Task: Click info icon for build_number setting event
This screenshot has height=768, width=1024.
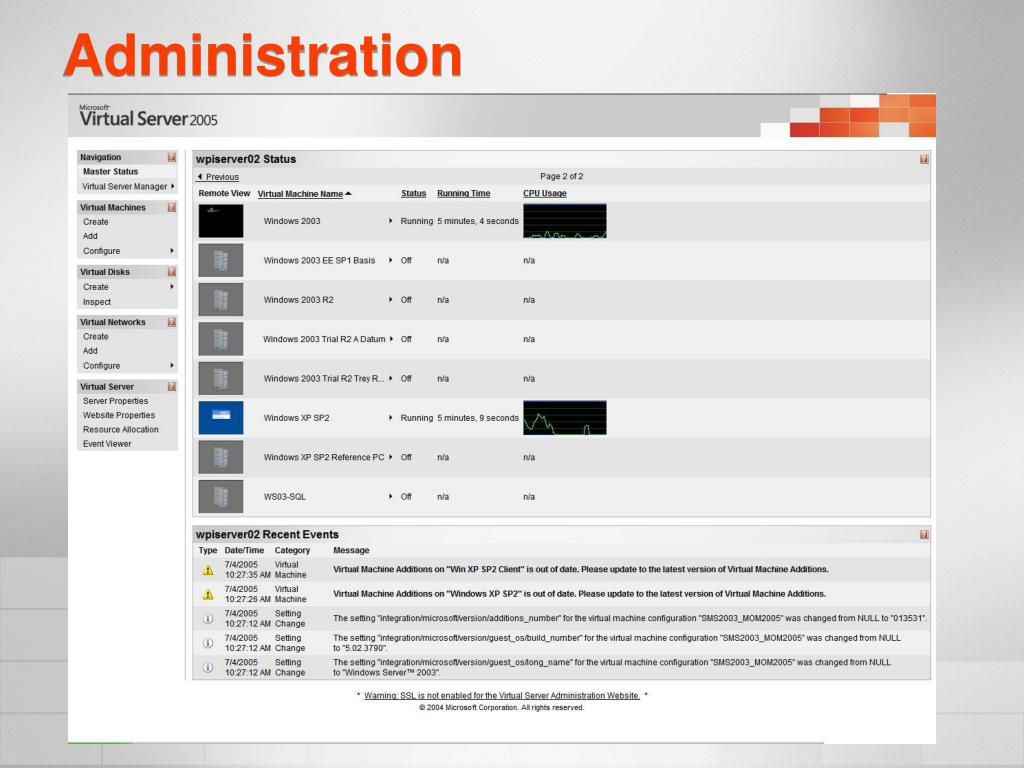Action: click(208, 643)
